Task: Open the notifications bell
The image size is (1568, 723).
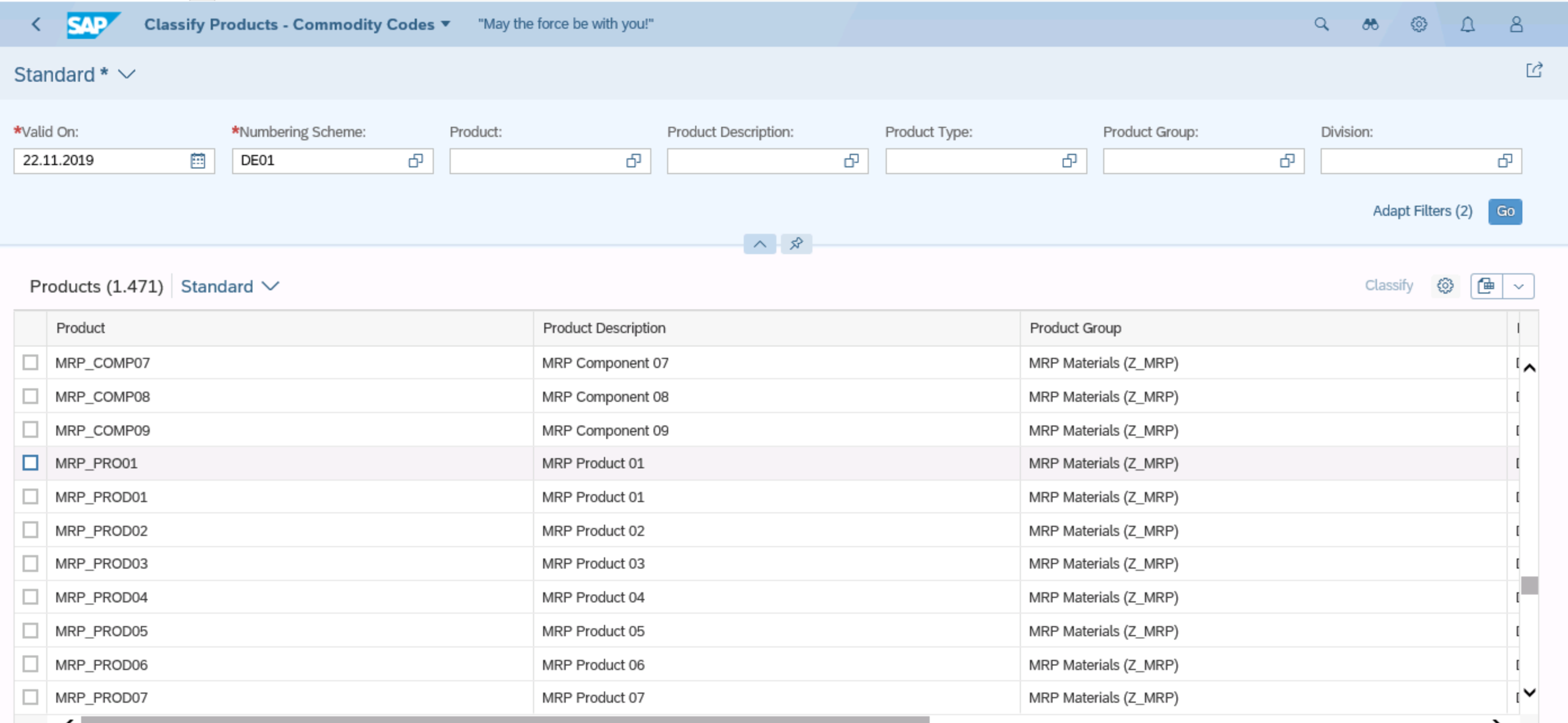Action: (1468, 24)
